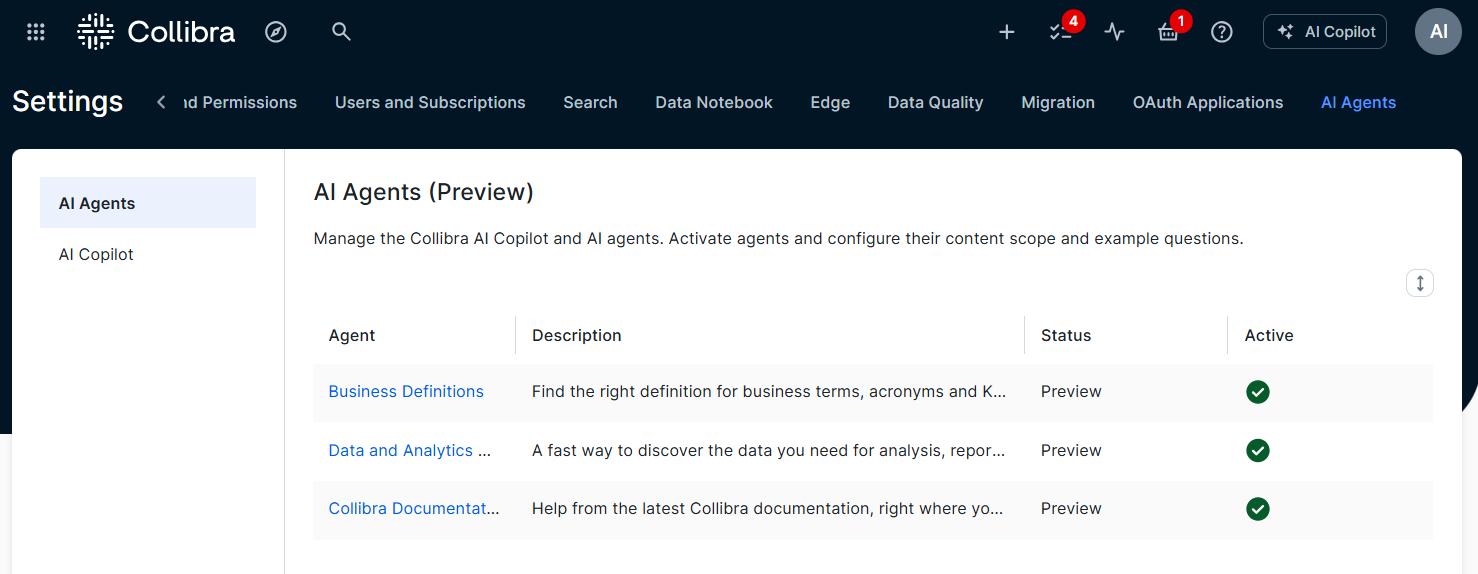This screenshot has width=1478, height=574.
Task: Toggle Active checkmark for Collibra Documentation agent
Action: pos(1257,509)
